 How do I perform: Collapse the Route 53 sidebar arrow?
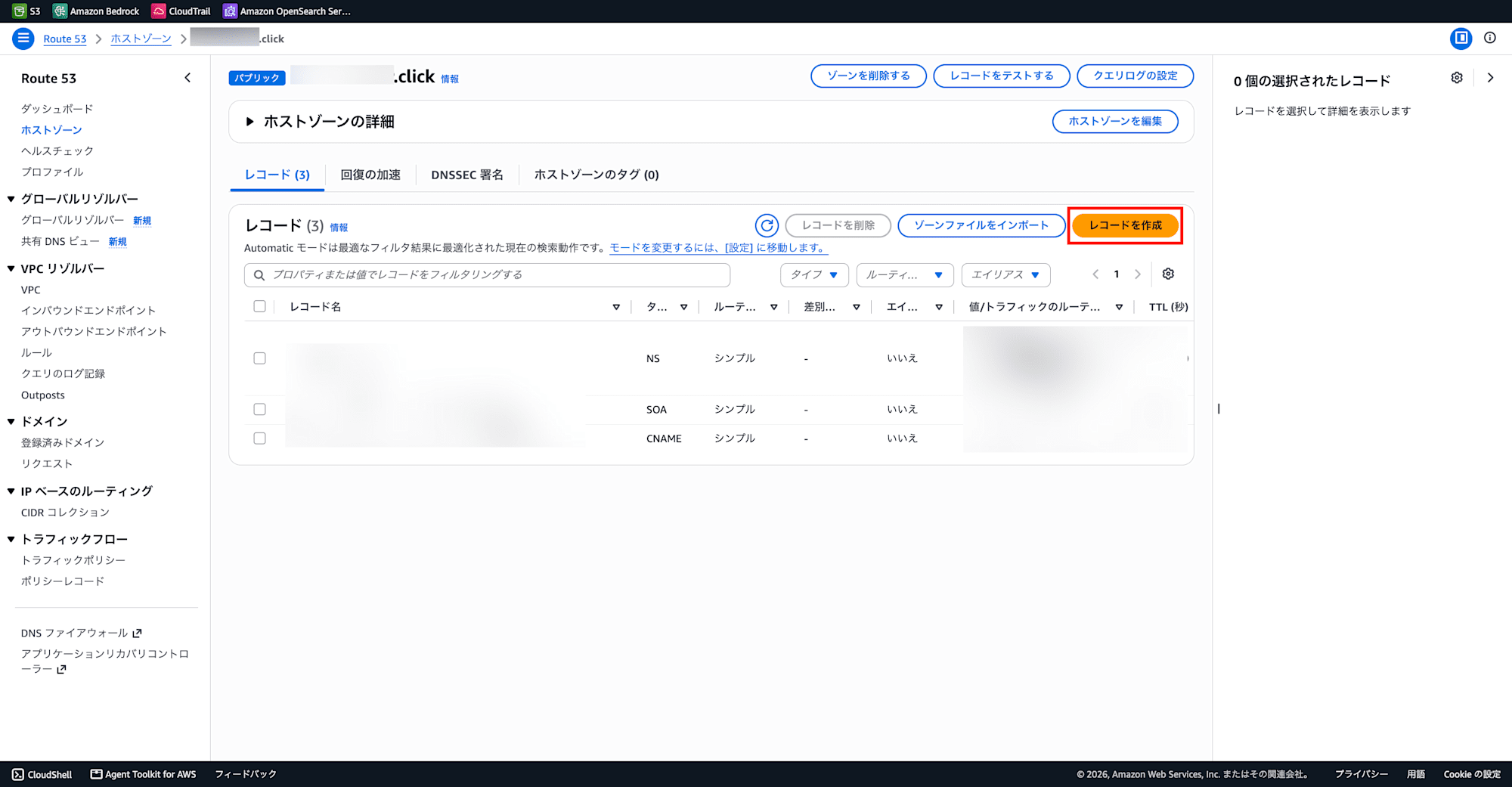click(187, 78)
